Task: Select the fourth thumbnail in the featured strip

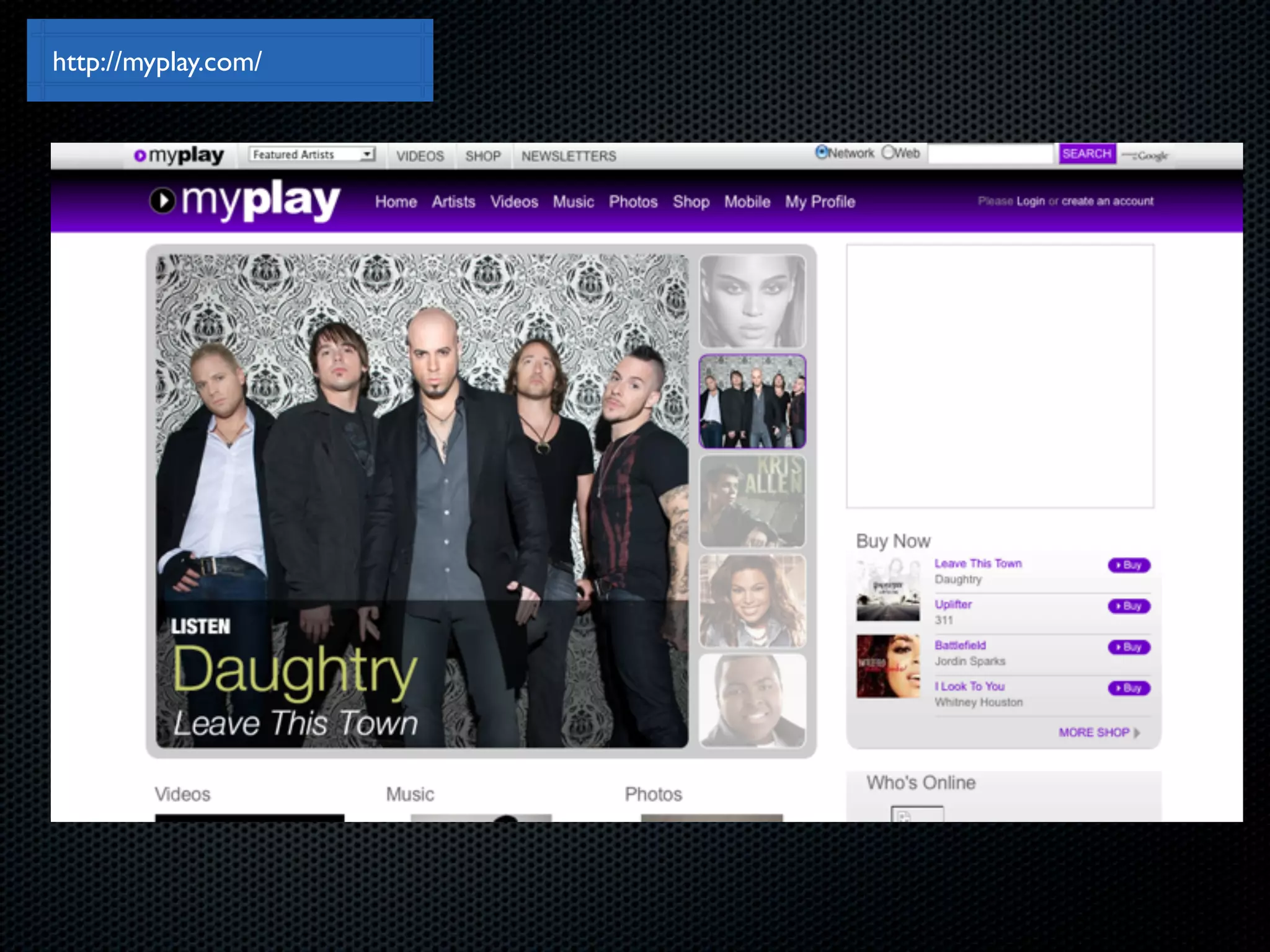Action: pyautogui.click(x=753, y=601)
